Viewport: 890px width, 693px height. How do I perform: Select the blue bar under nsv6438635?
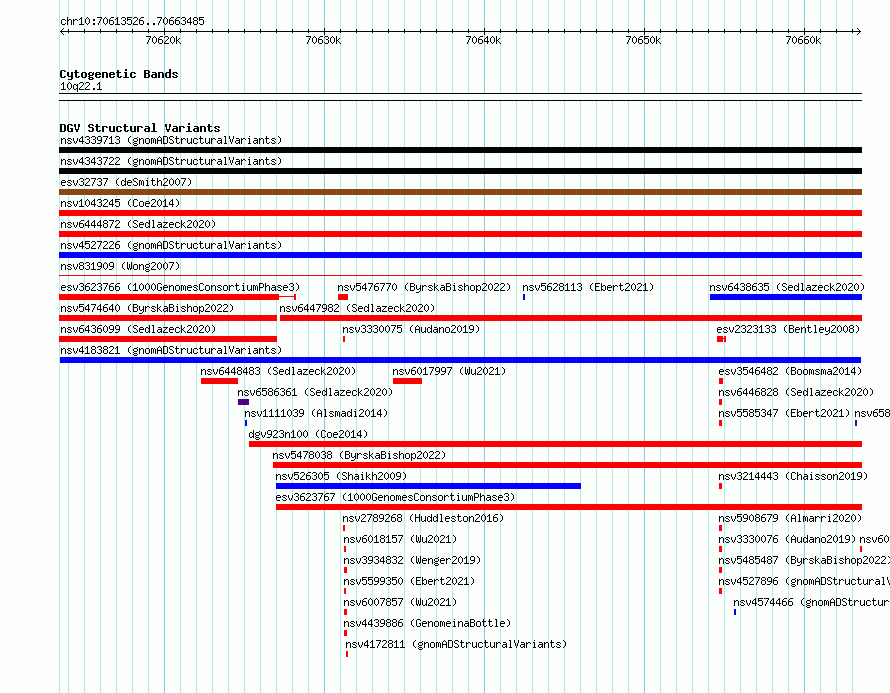coord(786,297)
